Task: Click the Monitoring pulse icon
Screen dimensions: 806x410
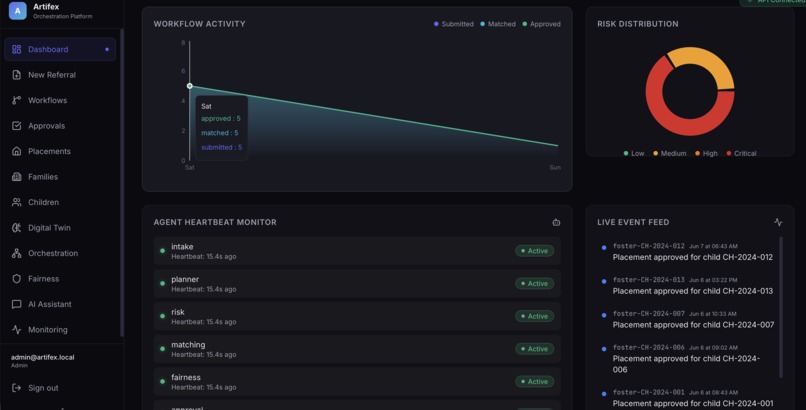Action: (16, 330)
